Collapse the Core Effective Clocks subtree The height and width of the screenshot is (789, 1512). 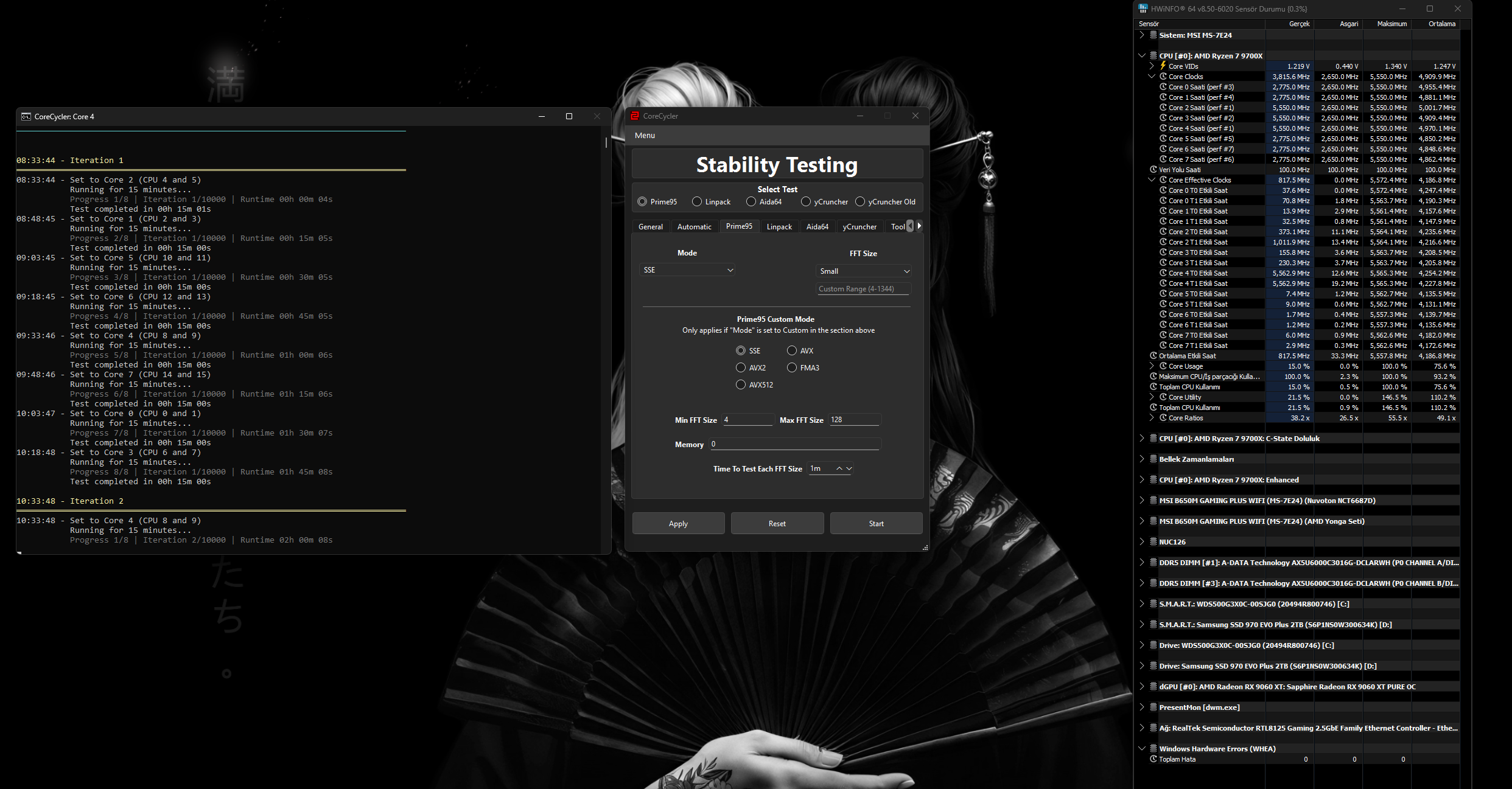click(x=1152, y=179)
